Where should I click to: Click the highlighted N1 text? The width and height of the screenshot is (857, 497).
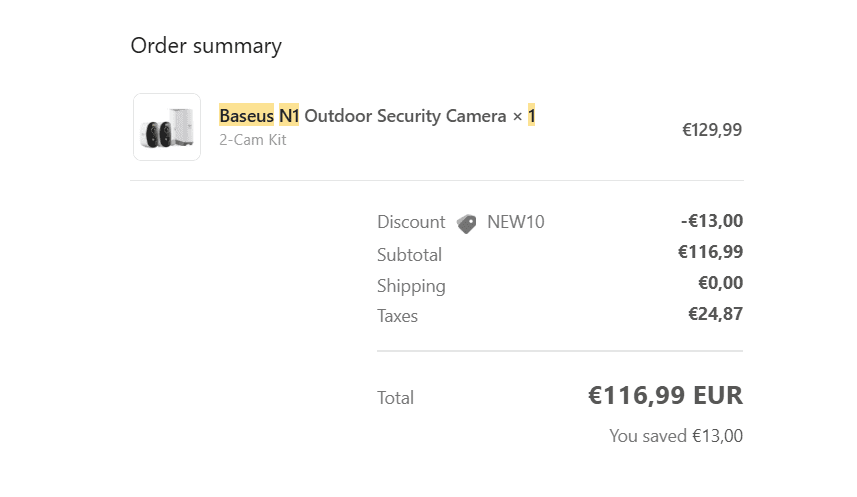point(289,116)
